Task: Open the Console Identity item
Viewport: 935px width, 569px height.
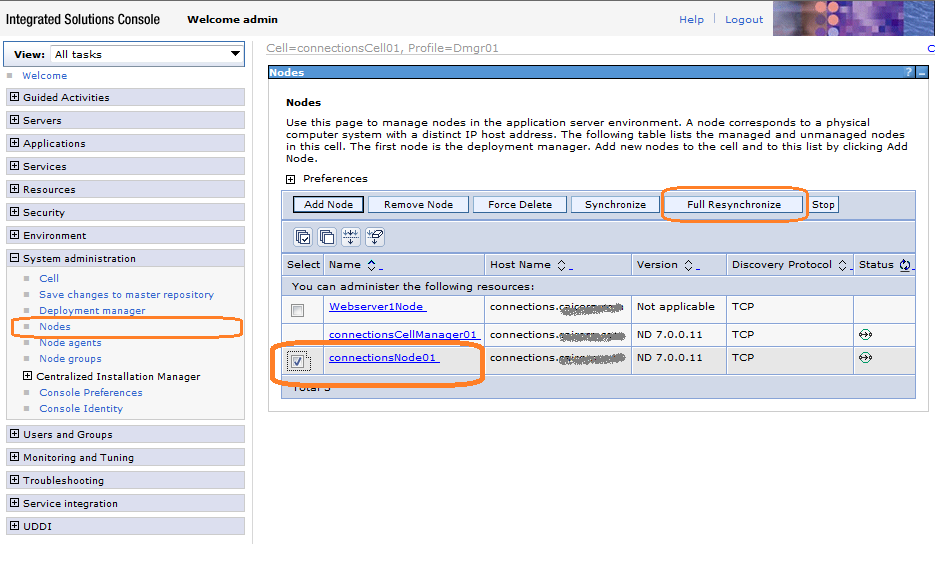Action: (x=81, y=409)
